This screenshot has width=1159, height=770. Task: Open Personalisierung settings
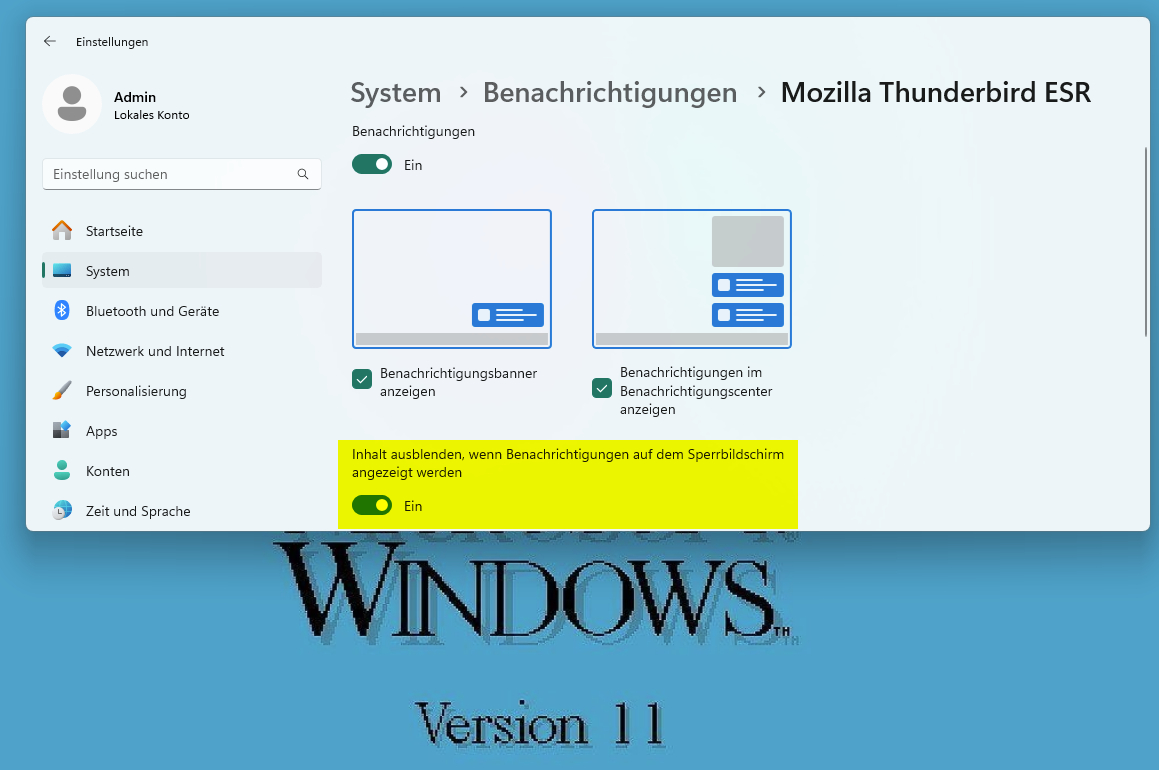click(x=182, y=391)
